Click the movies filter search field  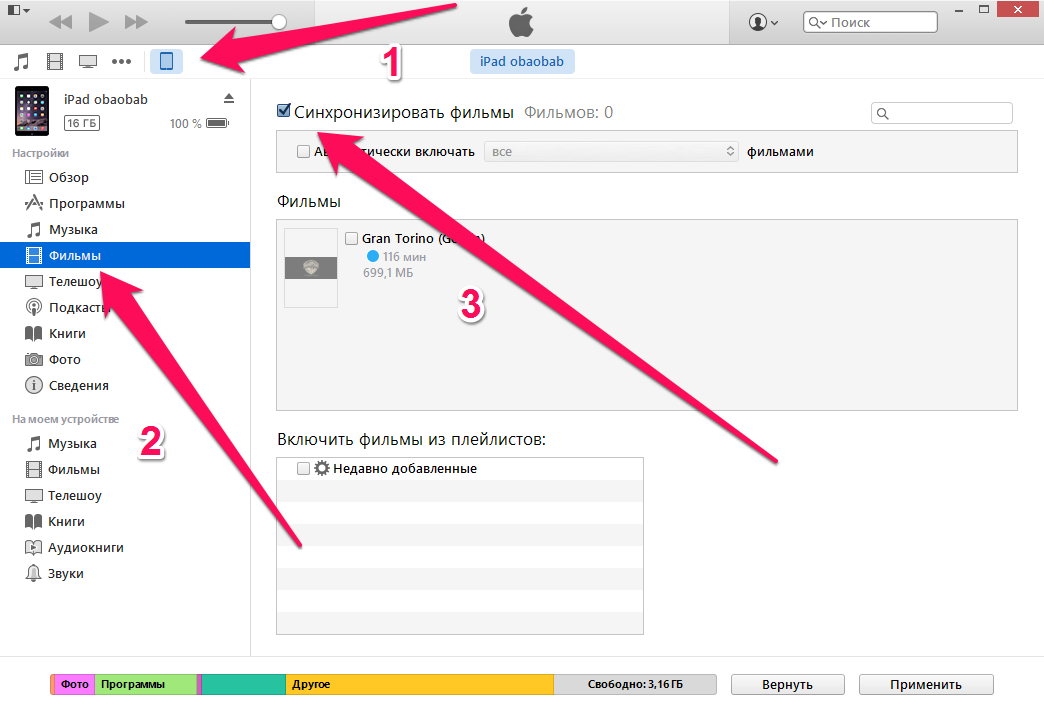click(941, 113)
